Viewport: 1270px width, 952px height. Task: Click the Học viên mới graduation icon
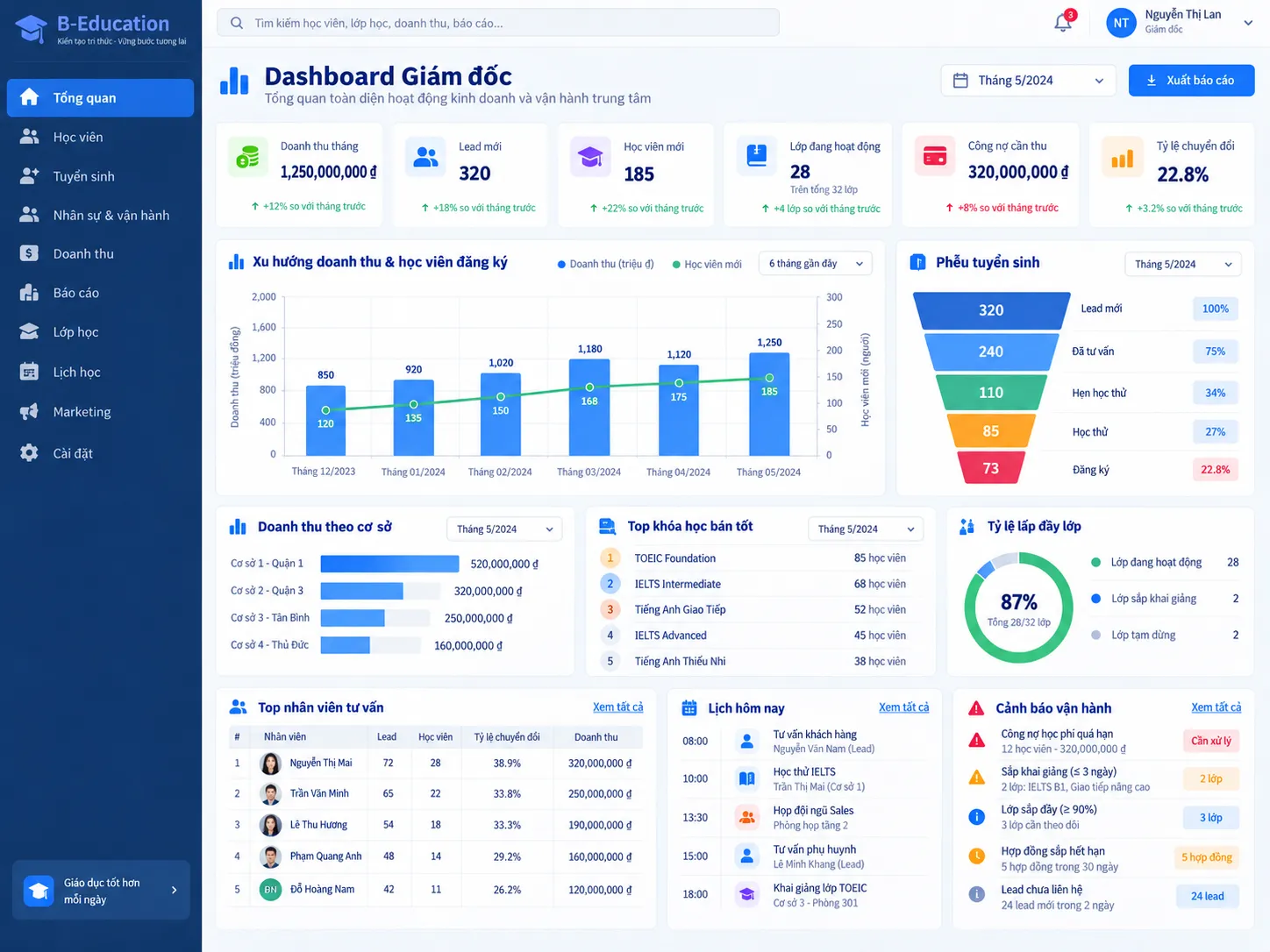[590, 157]
